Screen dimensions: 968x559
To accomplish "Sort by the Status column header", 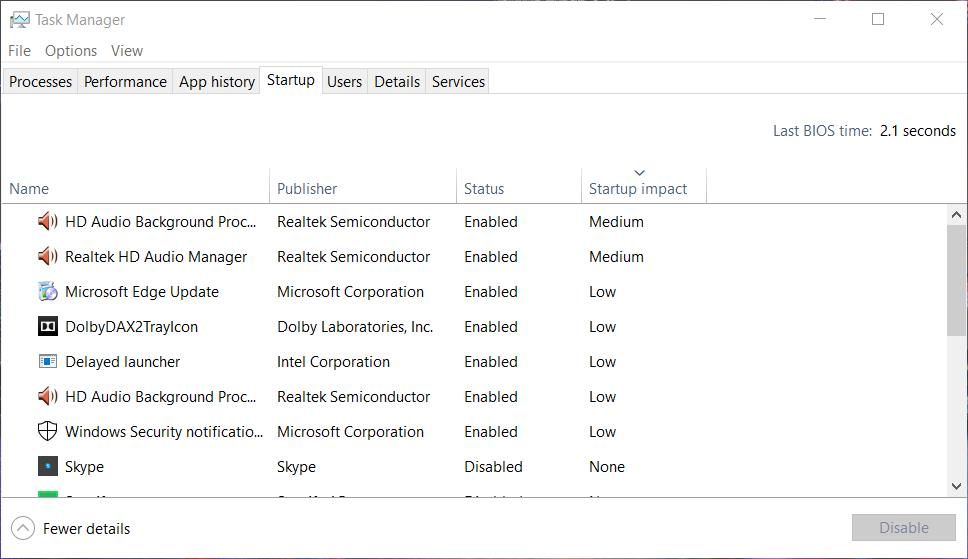I will pyautogui.click(x=484, y=189).
